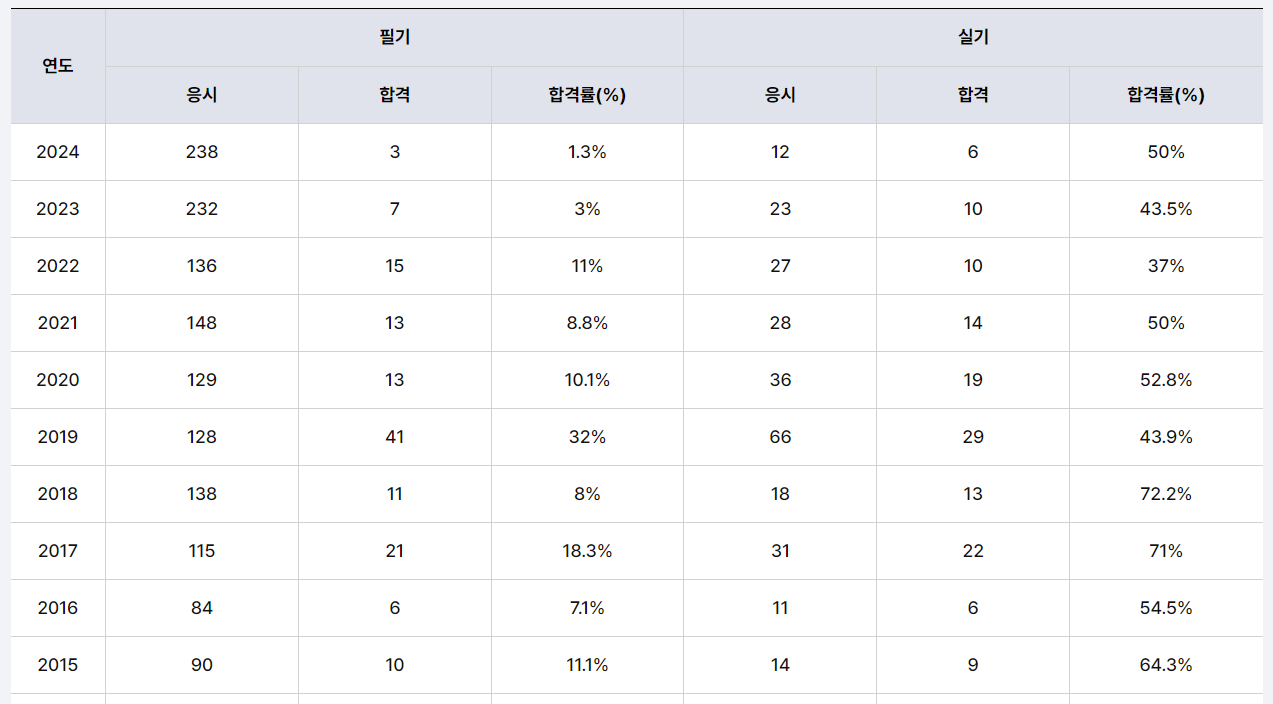Select the 2019 year cell
The image size is (1273, 704).
[x=58, y=437]
